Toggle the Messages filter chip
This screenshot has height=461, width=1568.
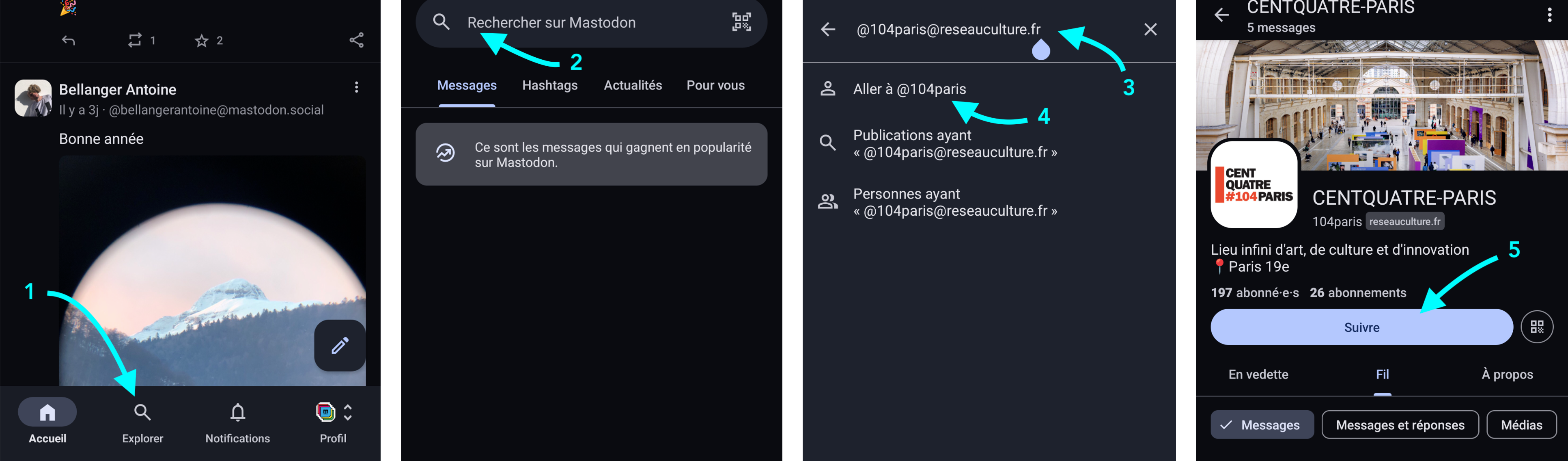(x=1262, y=425)
